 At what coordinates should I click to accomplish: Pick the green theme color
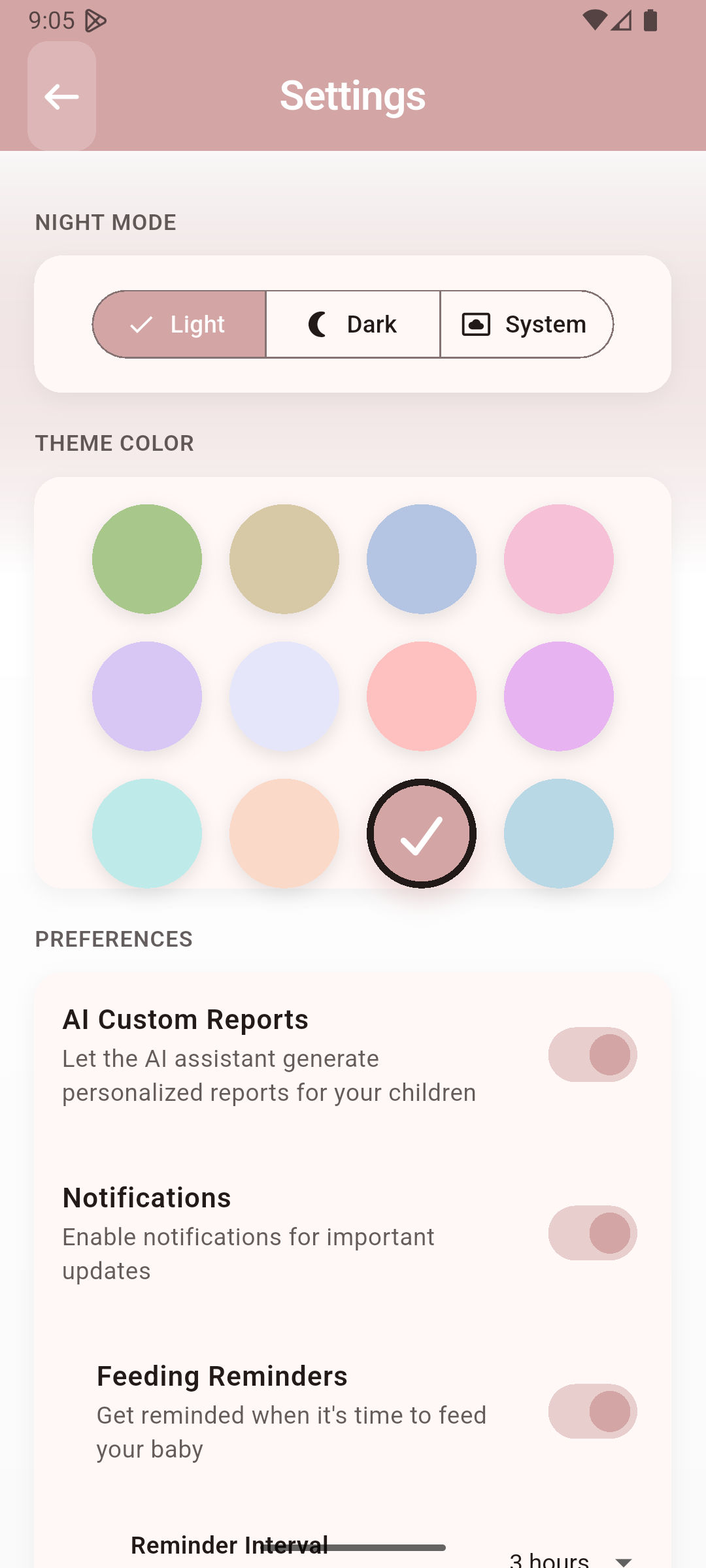(x=147, y=559)
